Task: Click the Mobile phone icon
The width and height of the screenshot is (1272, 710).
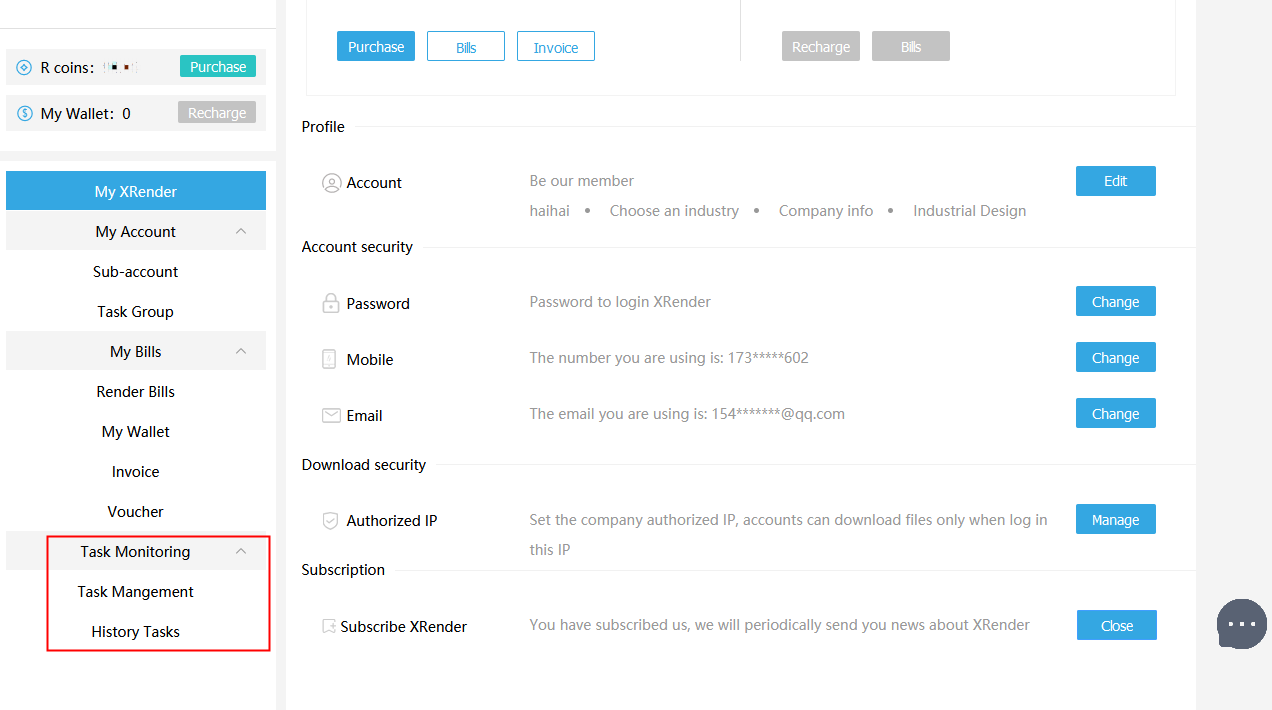Action: click(329, 360)
